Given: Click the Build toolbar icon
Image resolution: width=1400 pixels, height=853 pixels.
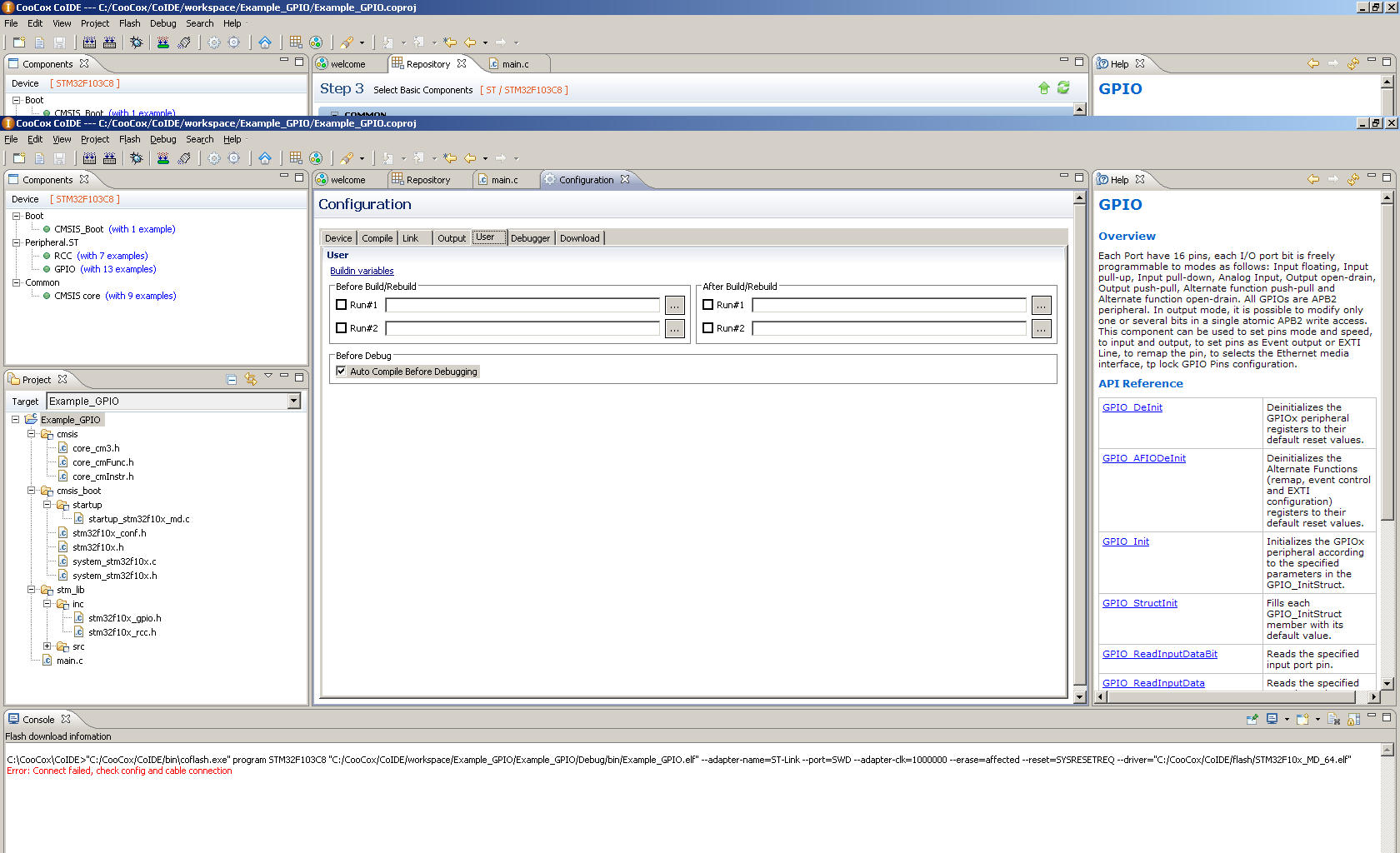Looking at the screenshot, I should [x=89, y=158].
